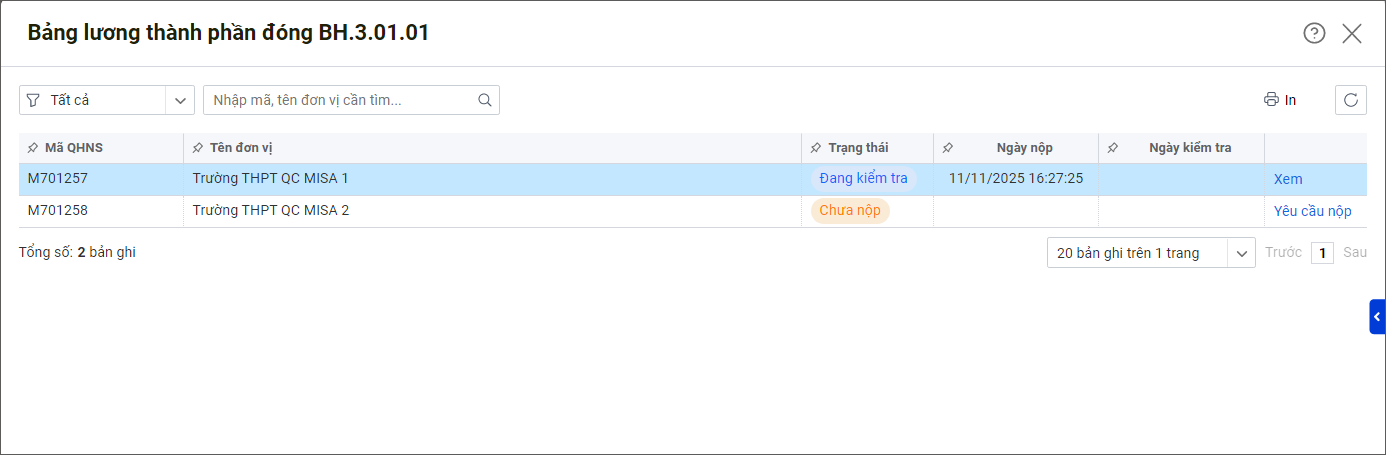The image size is (1386, 455).
Task: Pin the Mã QHNS column
Action: click(33, 148)
